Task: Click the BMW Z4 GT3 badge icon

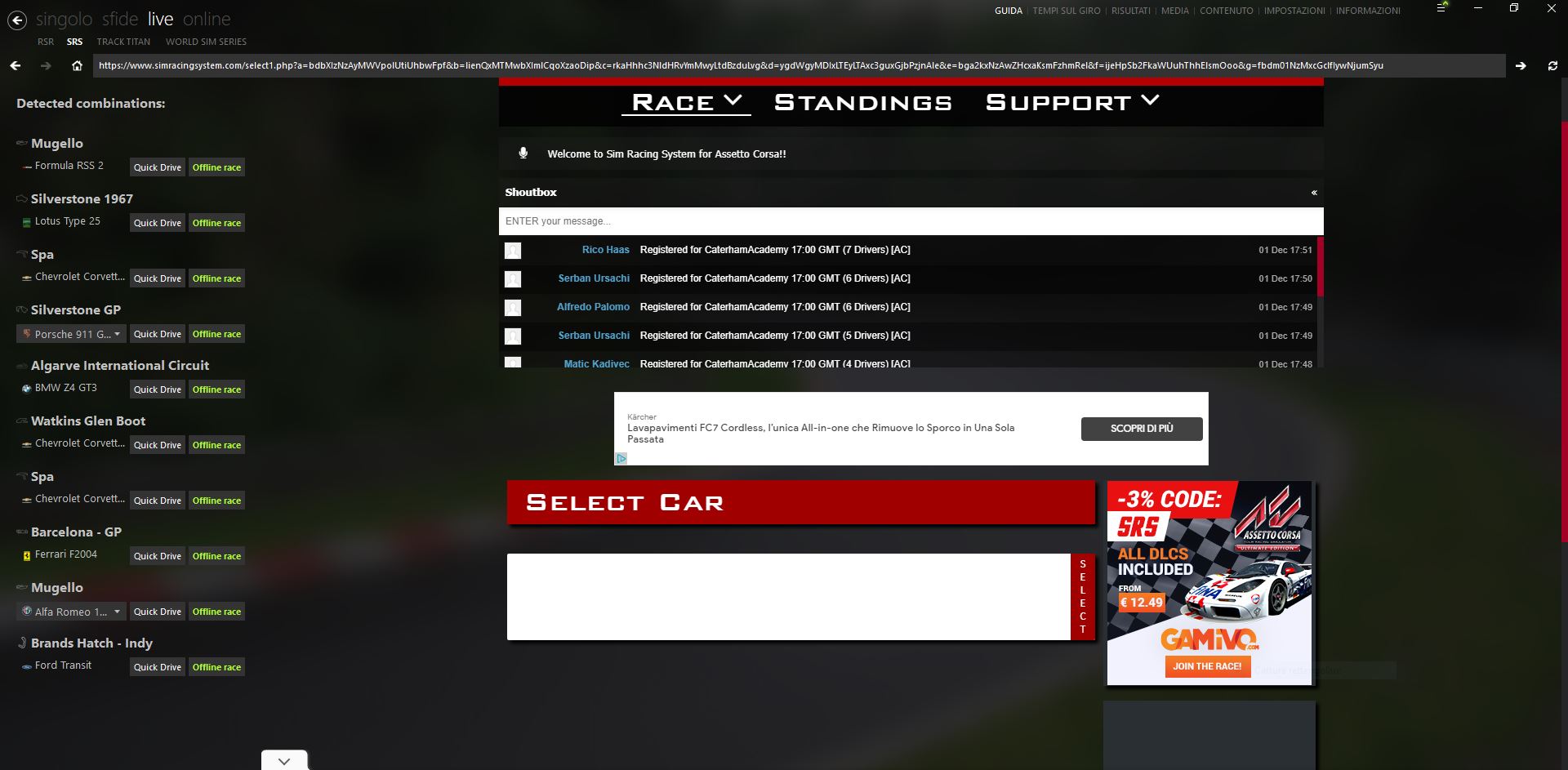Action: tap(27, 389)
